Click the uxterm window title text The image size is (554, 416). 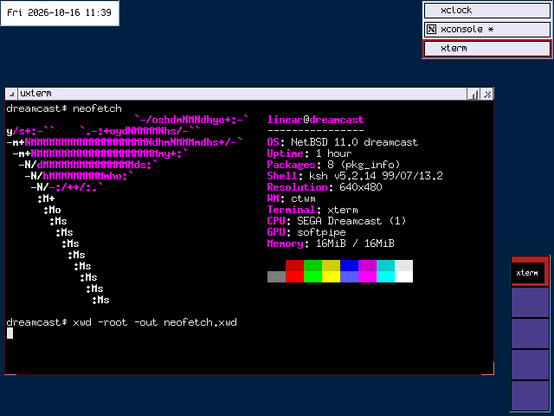click(x=36, y=93)
